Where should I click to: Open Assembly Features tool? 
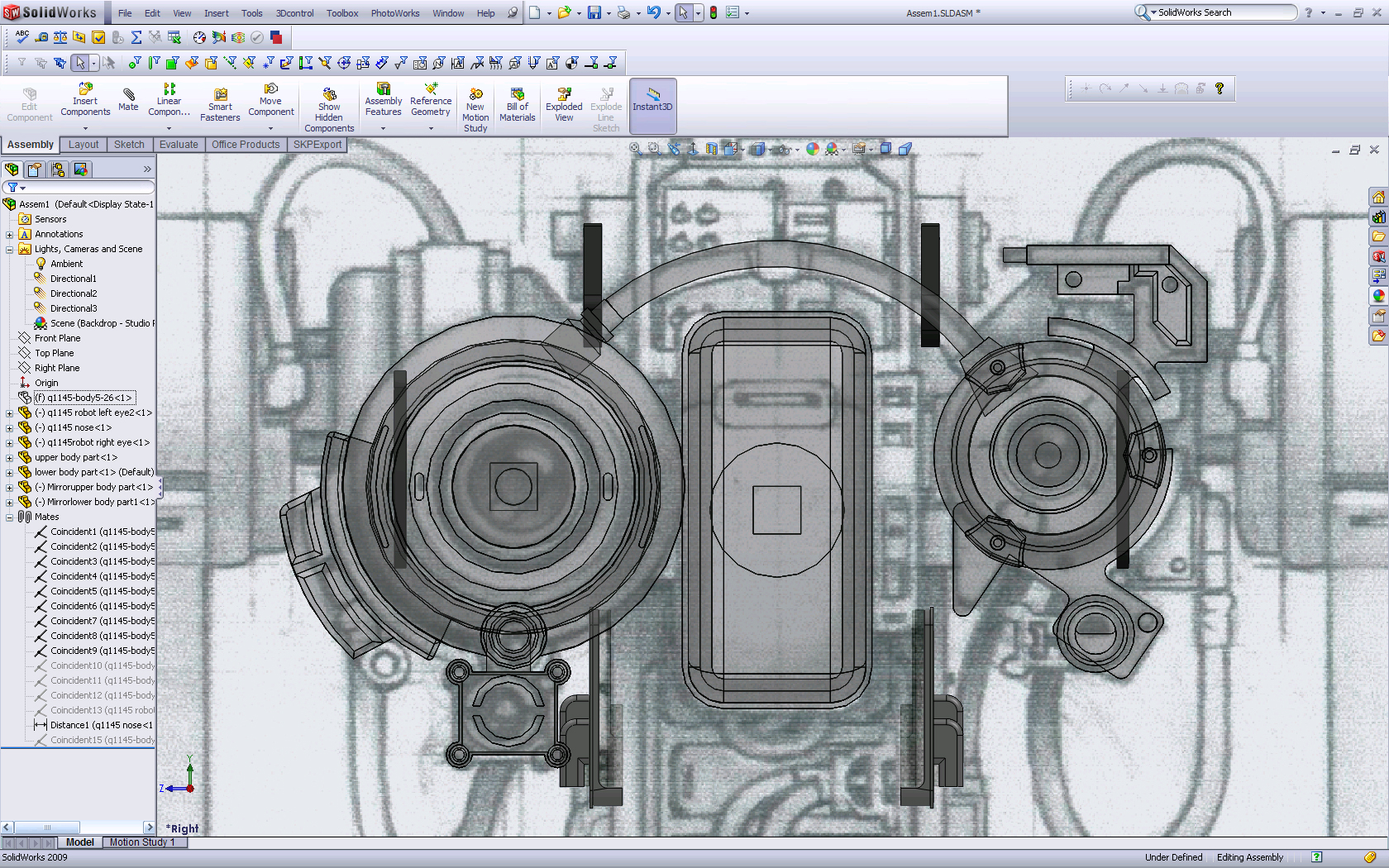click(x=384, y=101)
